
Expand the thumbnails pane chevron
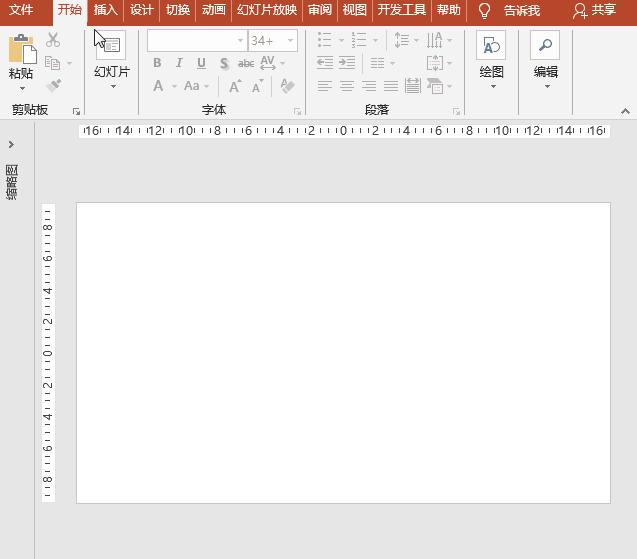click(x=11, y=145)
